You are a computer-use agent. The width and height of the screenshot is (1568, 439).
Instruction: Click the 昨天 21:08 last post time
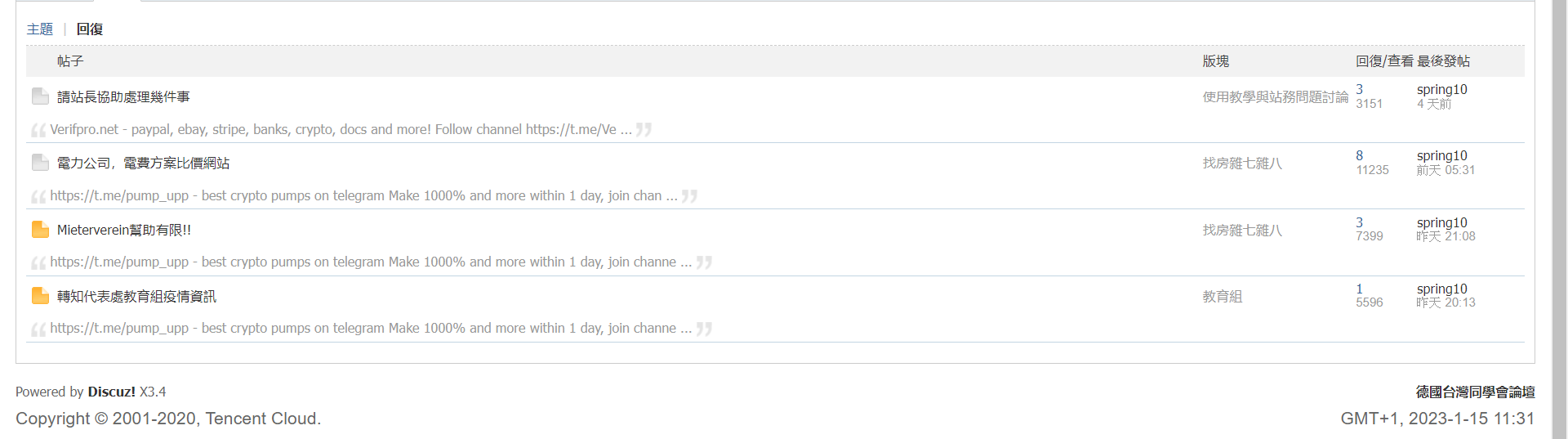pyautogui.click(x=1445, y=236)
